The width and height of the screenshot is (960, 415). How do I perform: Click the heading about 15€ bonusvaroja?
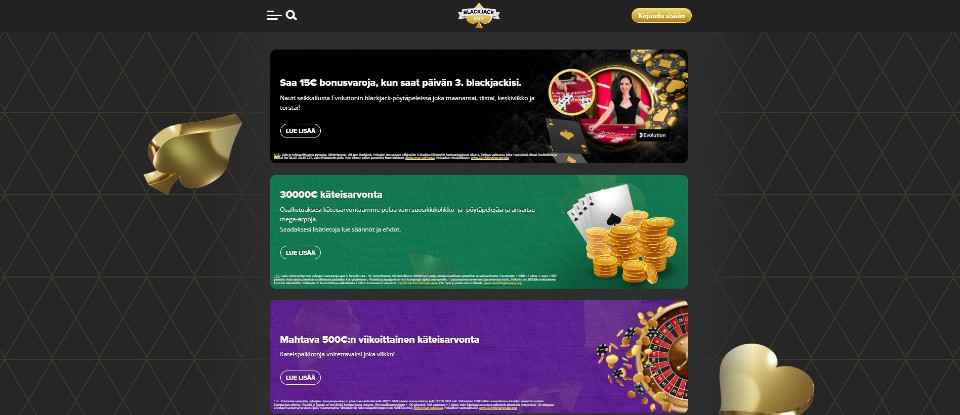pos(400,83)
